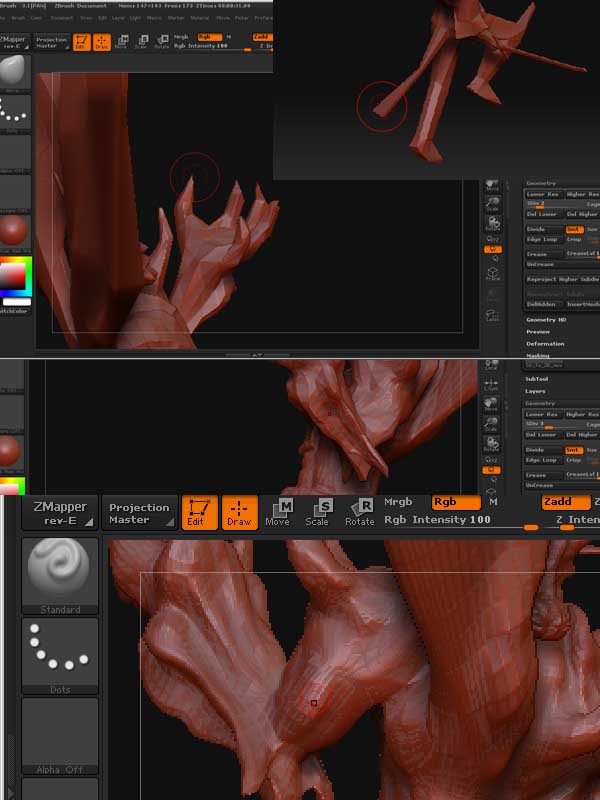Image resolution: width=600 pixels, height=800 pixels.
Task: Click the small brush thumbnail in the top screenshot's left shelf
Action: (x=14, y=72)
